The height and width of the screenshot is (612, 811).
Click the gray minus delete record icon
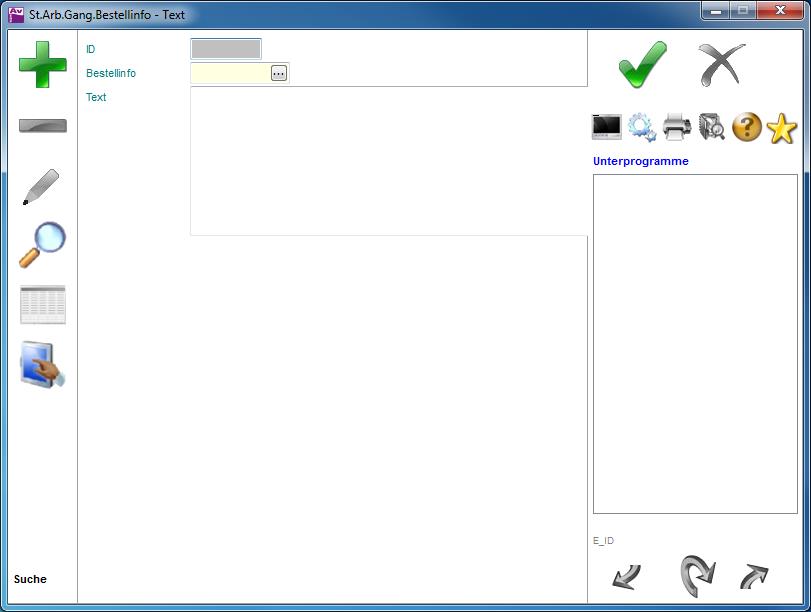coord(43,126)
